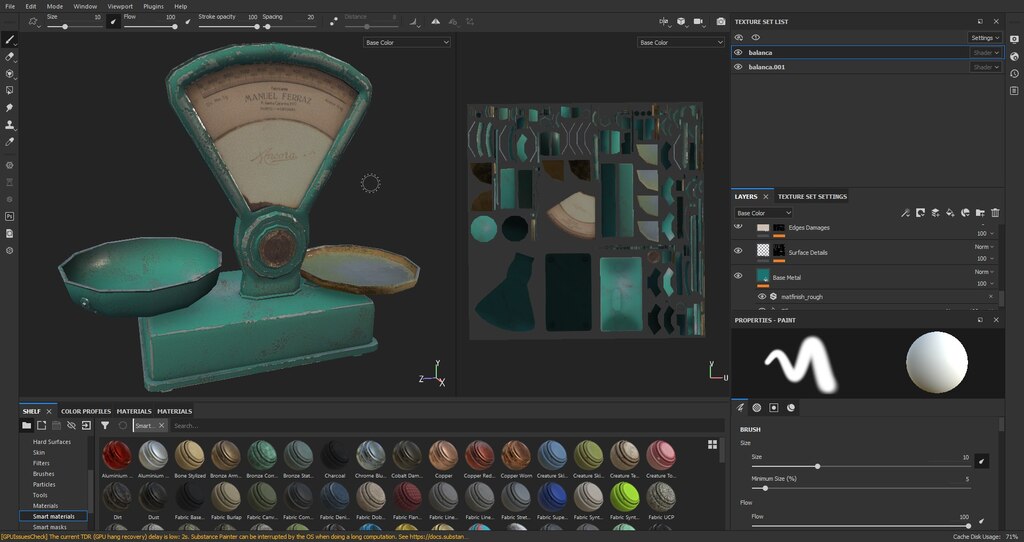Hide the balanca texture set

[738, 52]
